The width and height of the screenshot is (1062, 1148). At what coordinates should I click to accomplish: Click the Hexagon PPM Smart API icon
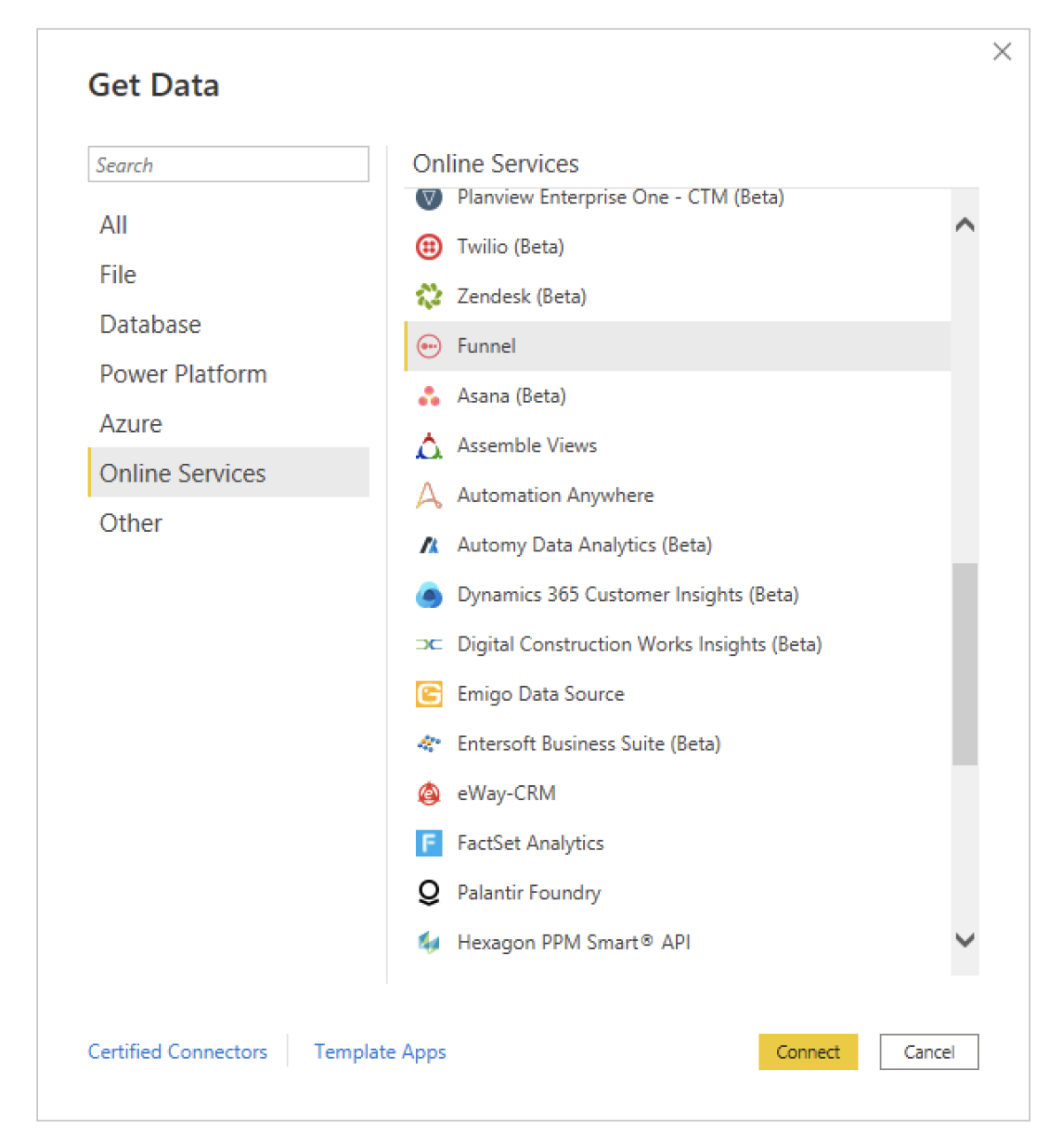coord(428,942)
